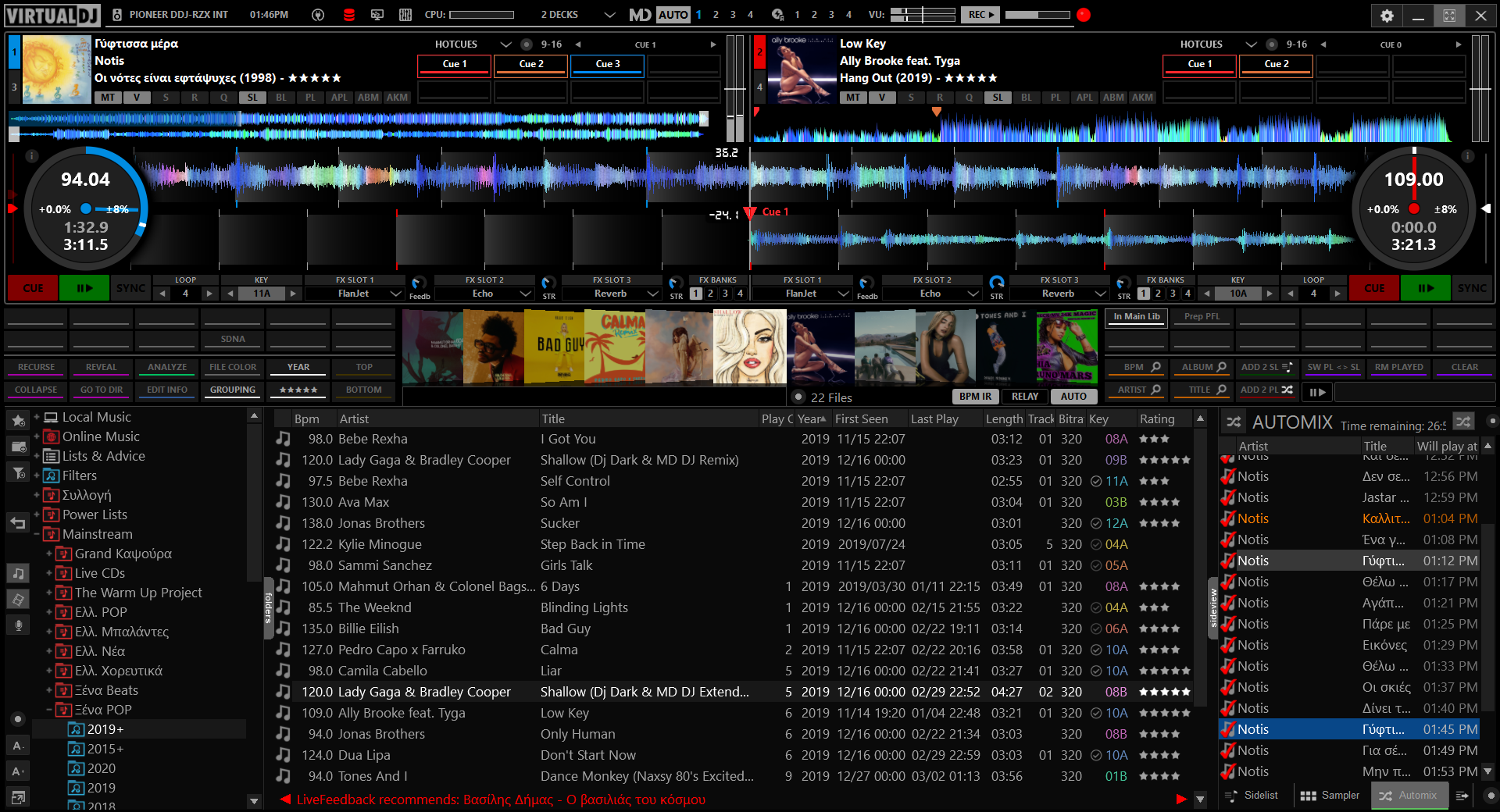Open the Sidelist tab
The height and width of the screenshot is (812, 1500).
click(1252, 796)
